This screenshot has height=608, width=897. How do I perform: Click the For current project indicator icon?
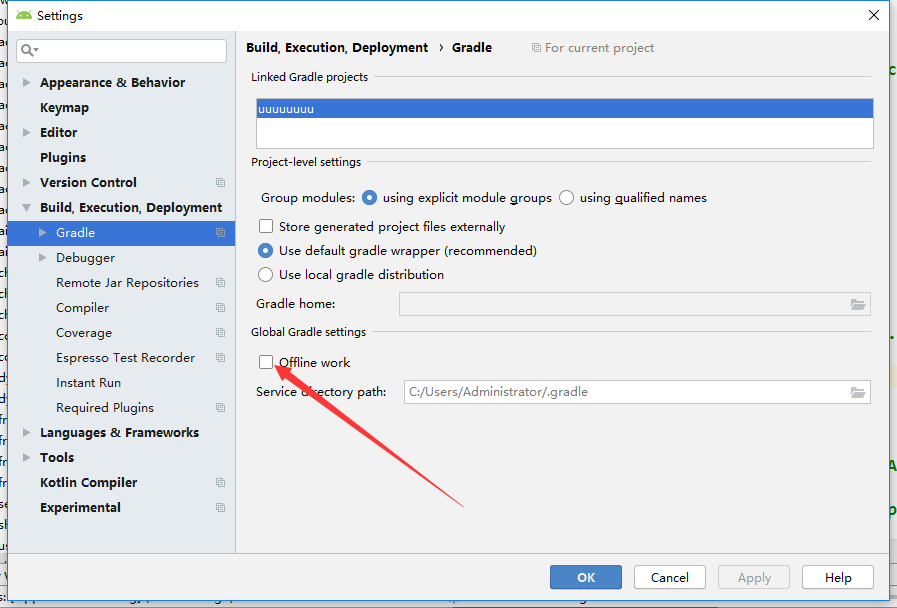click(536, 47)
